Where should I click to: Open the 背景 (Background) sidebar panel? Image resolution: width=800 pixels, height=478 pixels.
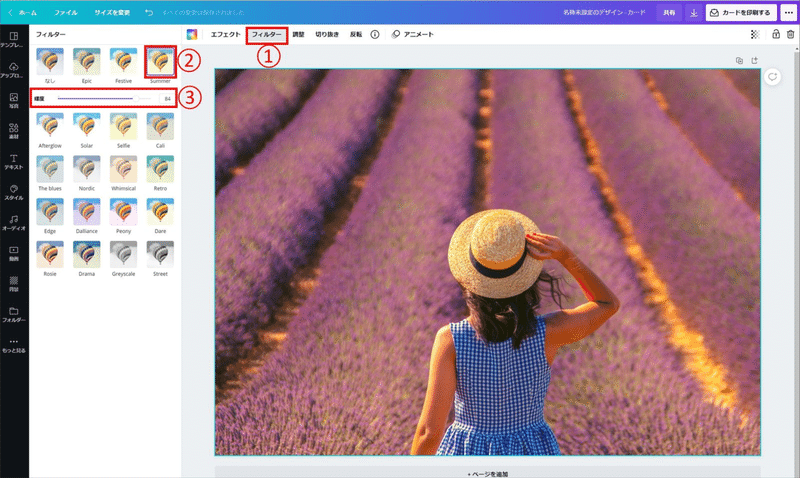click(x=14, y=285)
